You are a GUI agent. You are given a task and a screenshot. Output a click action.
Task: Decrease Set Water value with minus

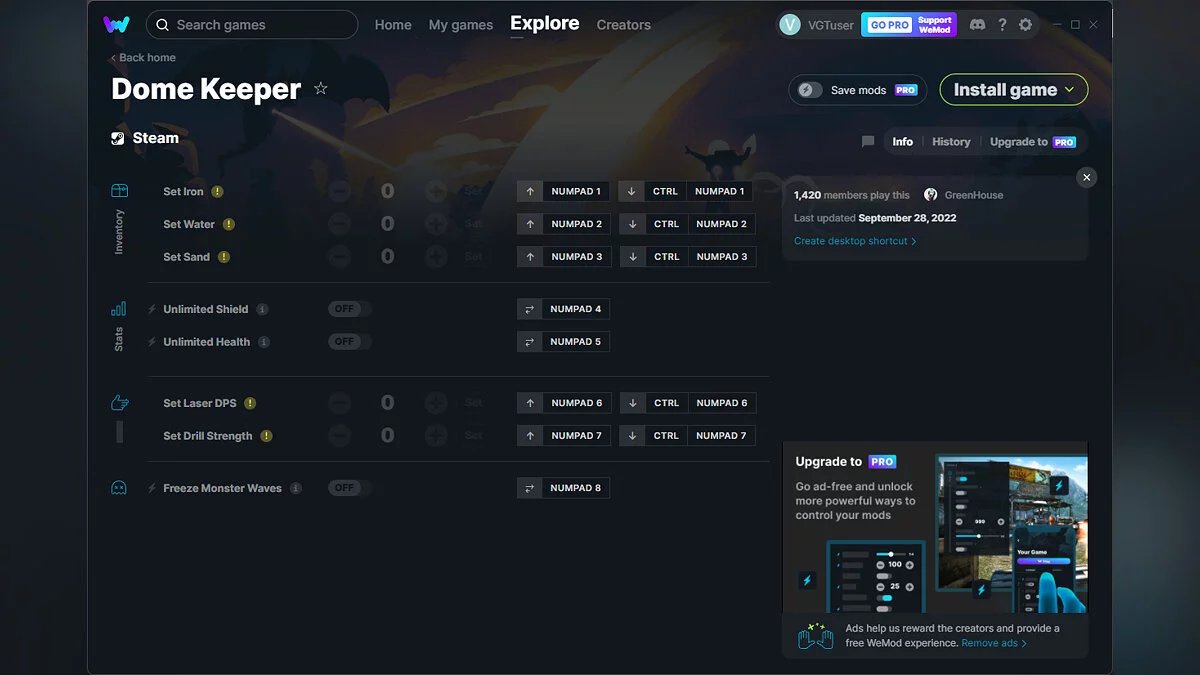point(339,224)
